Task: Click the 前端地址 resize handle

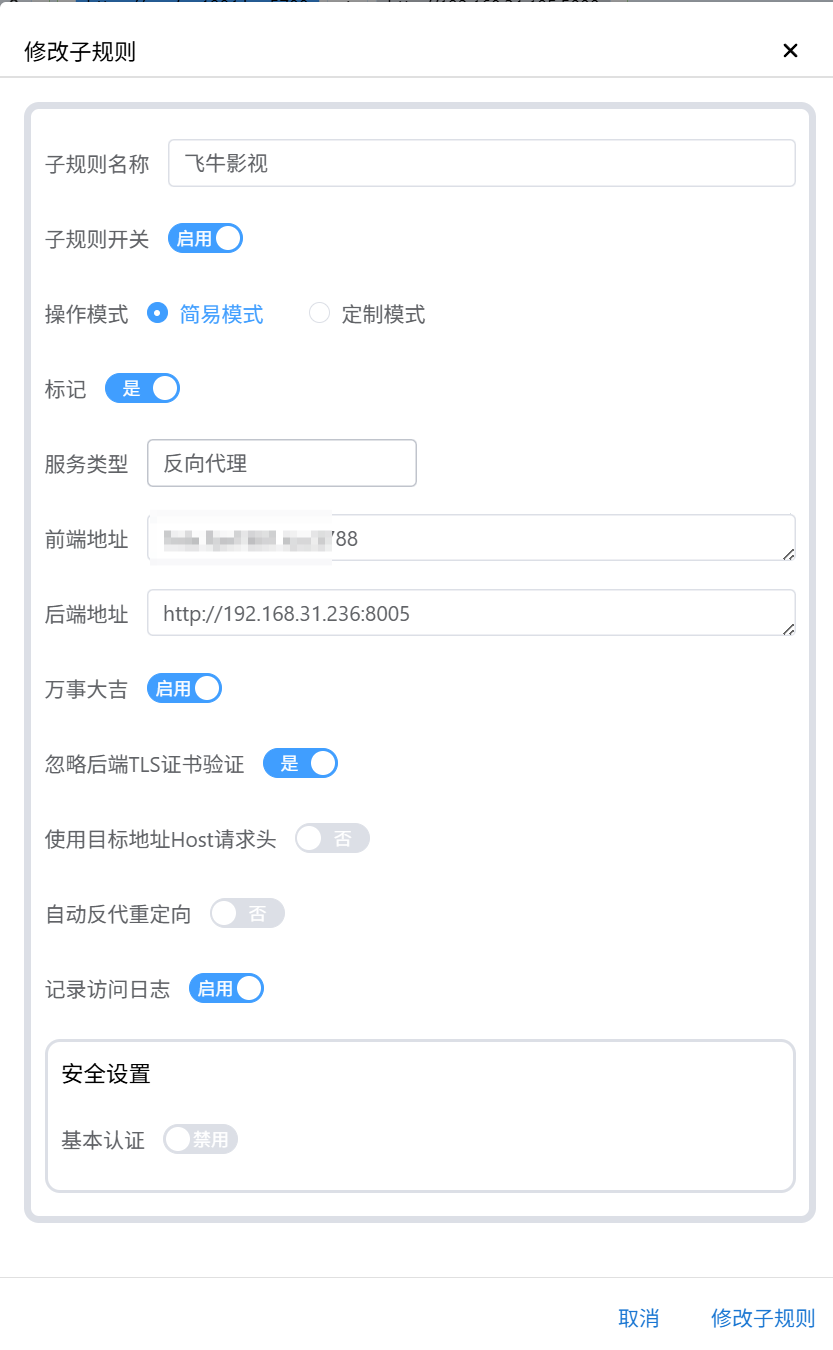Action: 789,554
